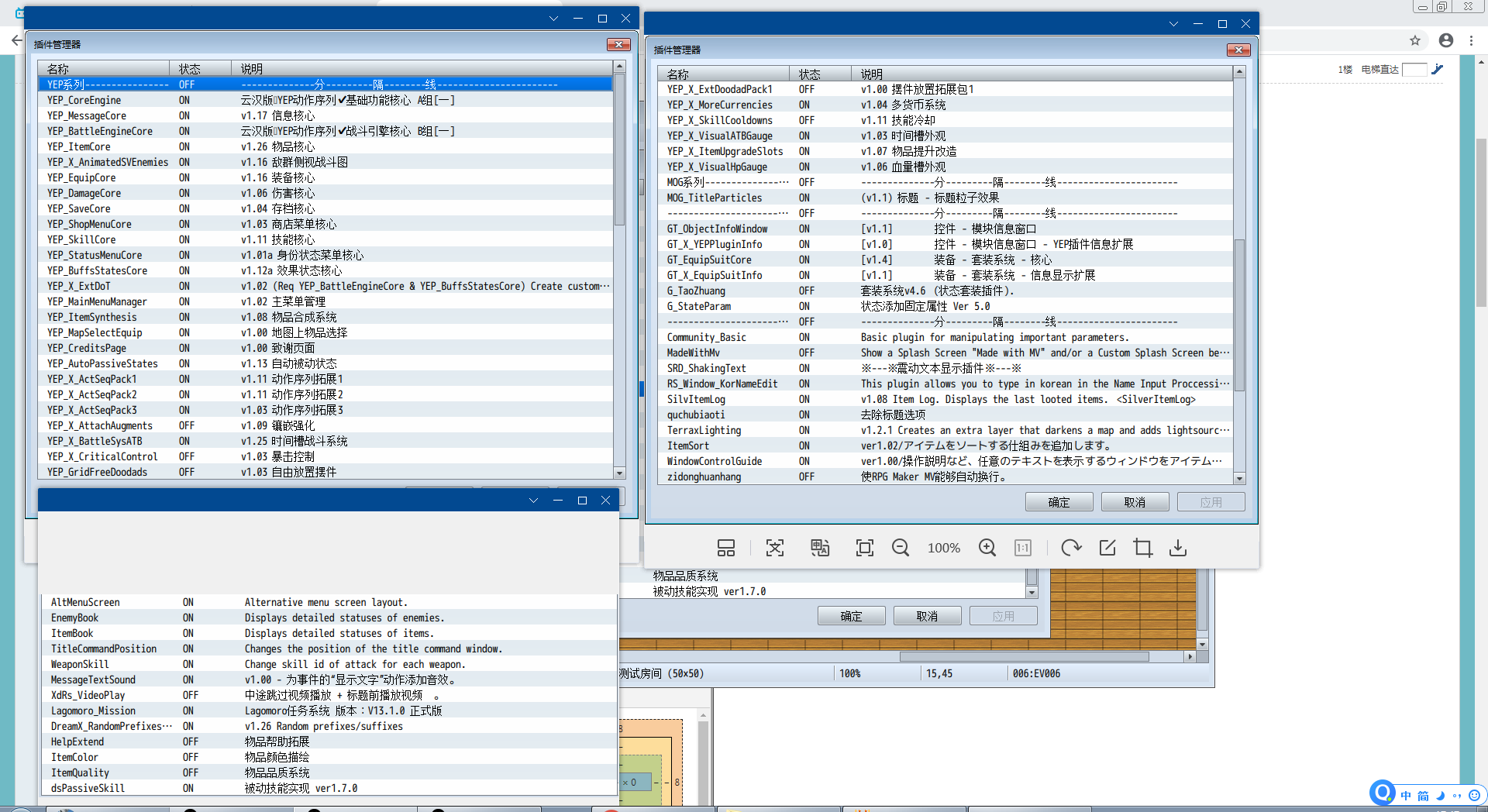
Task: Click 确定 in the image above the viewer toolbar
Action: (x=1059, y=502)
